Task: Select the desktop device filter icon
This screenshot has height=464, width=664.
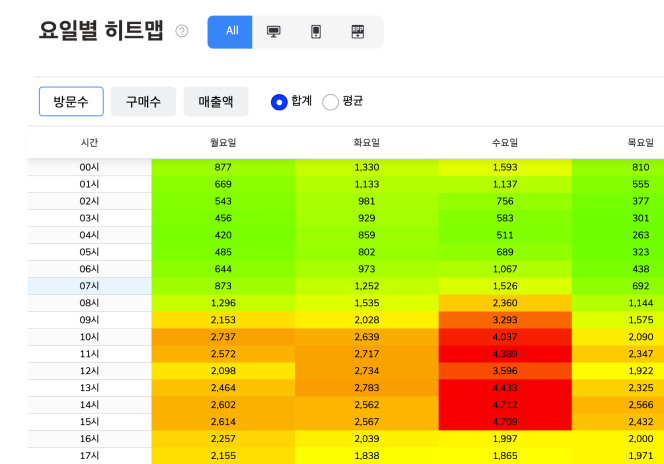Action: tap(274, 31)
